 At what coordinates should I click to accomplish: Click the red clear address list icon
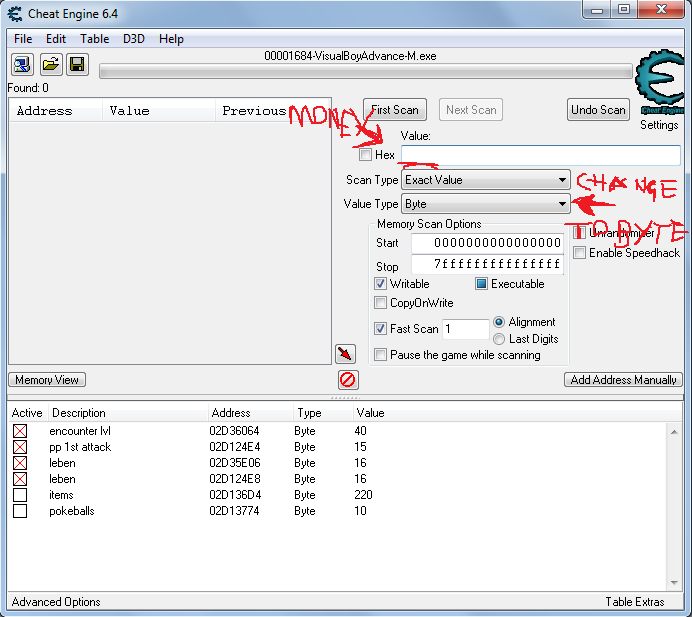pyautogui.click(x=348, y=380)
